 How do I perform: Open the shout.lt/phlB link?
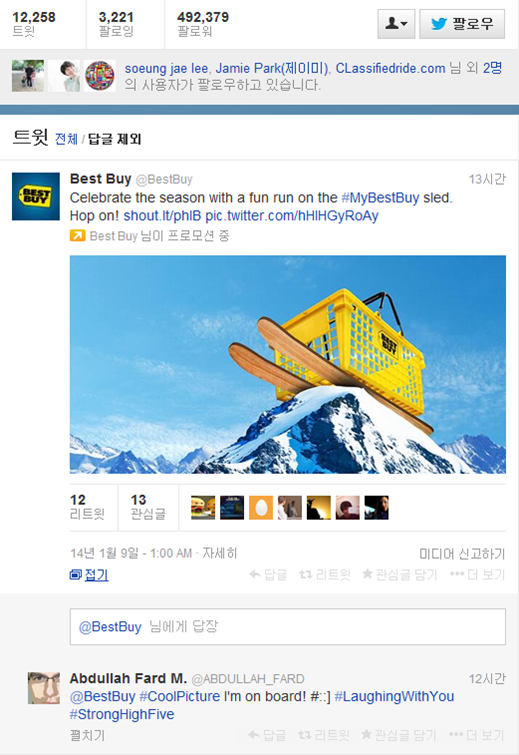click(x=162, y=215)
